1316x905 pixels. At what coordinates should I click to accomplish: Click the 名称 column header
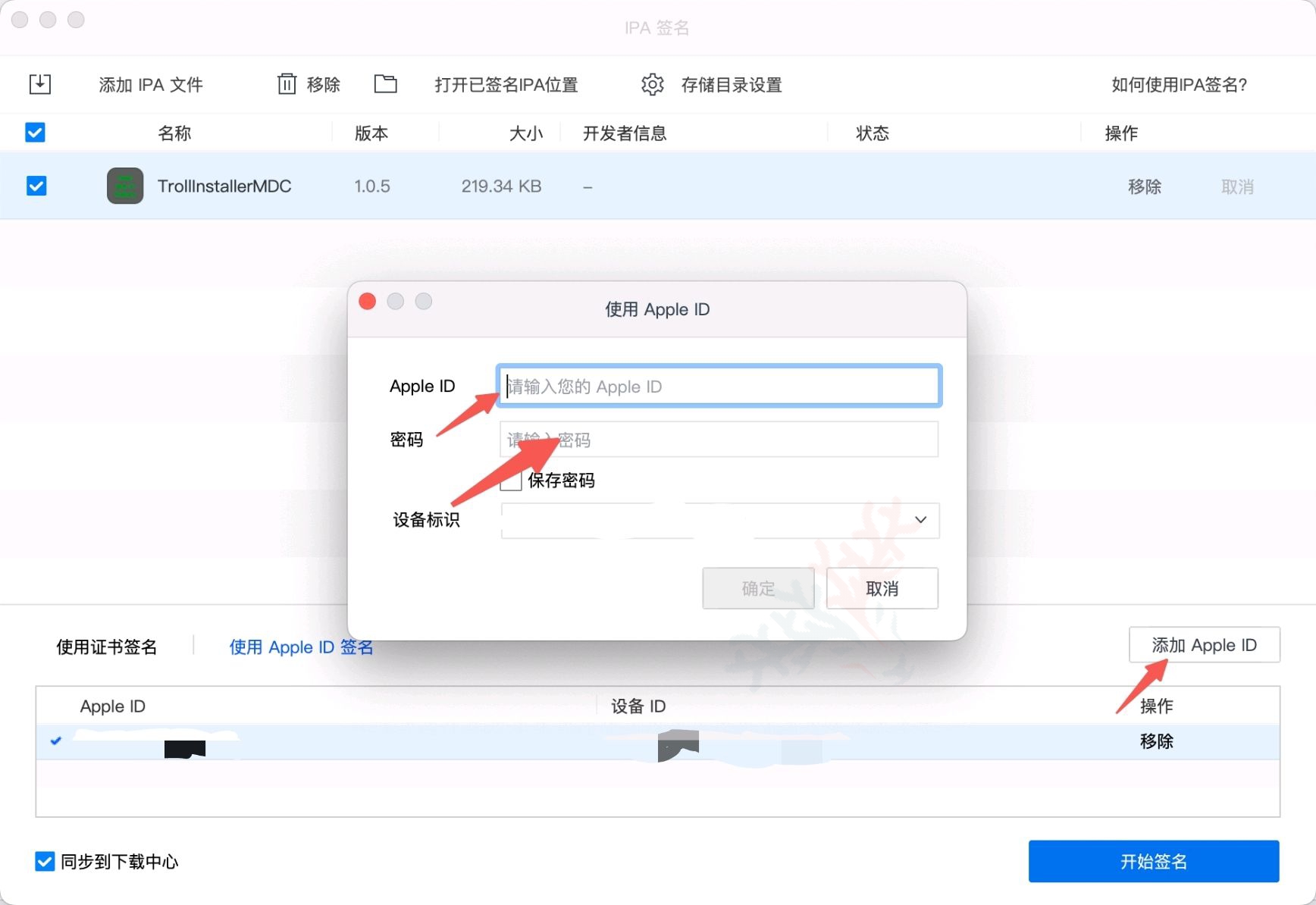pos(174,133)
